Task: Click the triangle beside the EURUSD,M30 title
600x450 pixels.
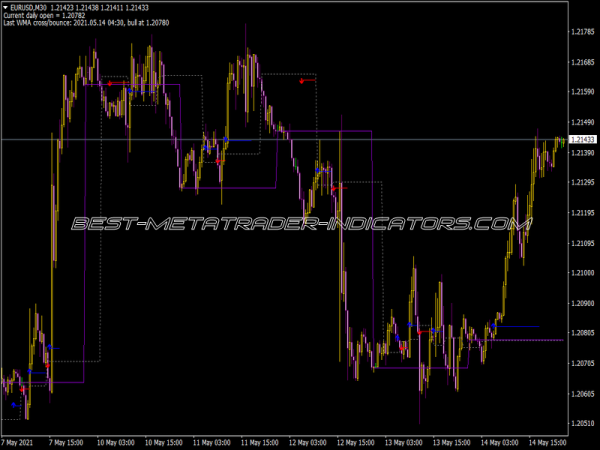Action: tap(5, 7)
